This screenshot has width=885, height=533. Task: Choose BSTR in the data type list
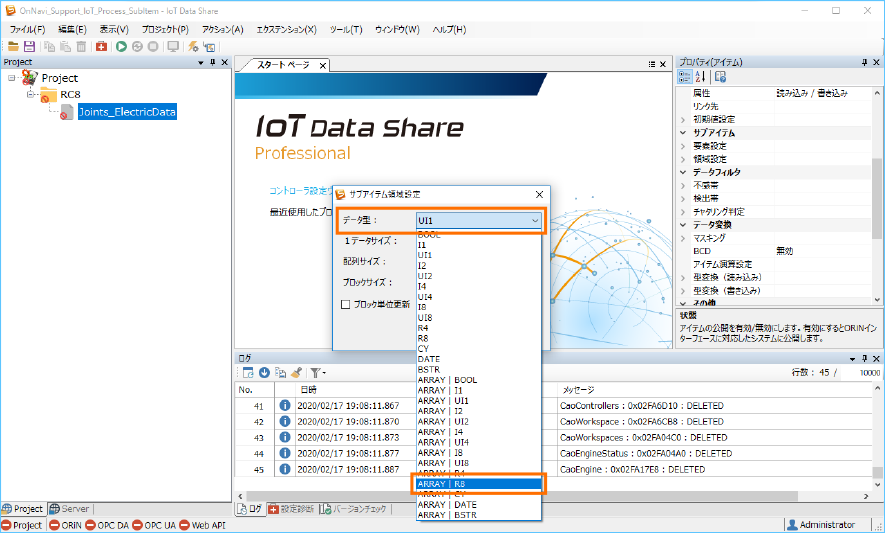click(428, 369)
